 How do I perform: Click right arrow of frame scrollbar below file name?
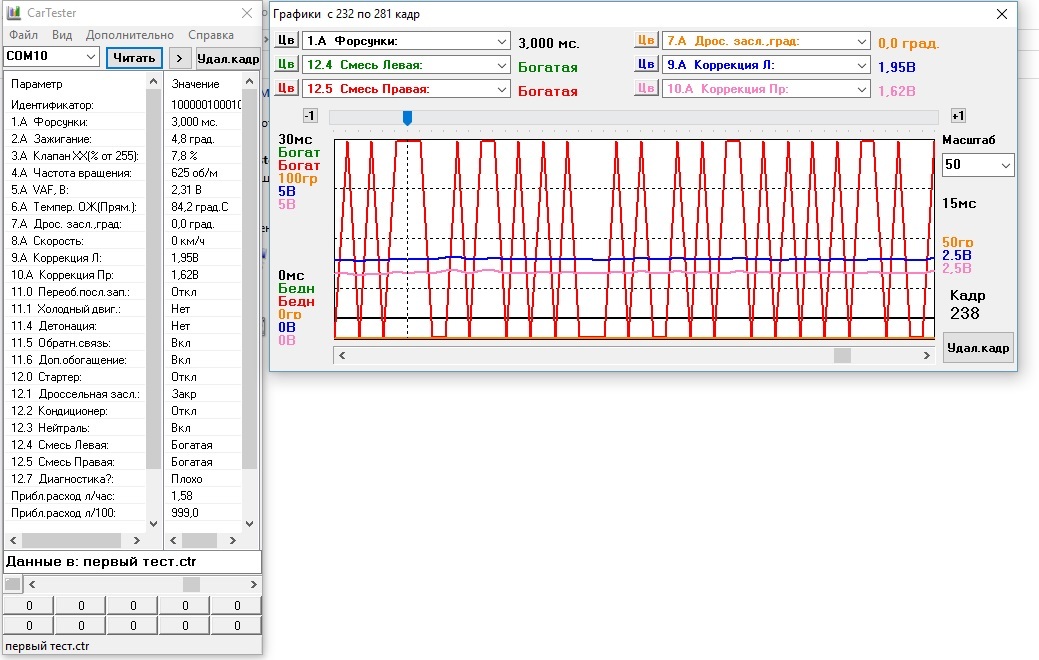(x=253, y=584)
